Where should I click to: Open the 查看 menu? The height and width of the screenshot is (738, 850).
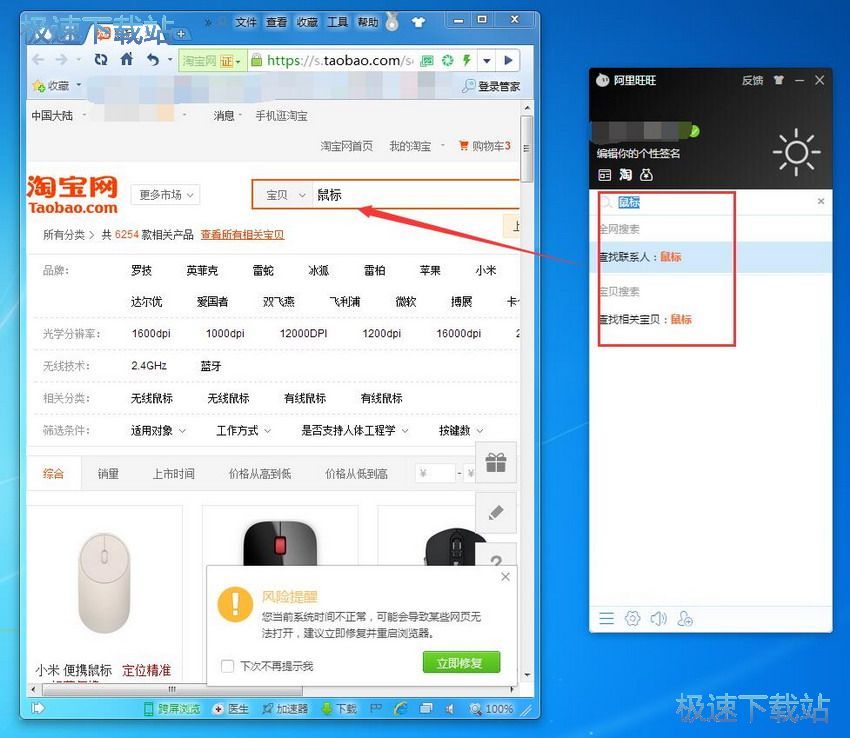tap(276, 22)
